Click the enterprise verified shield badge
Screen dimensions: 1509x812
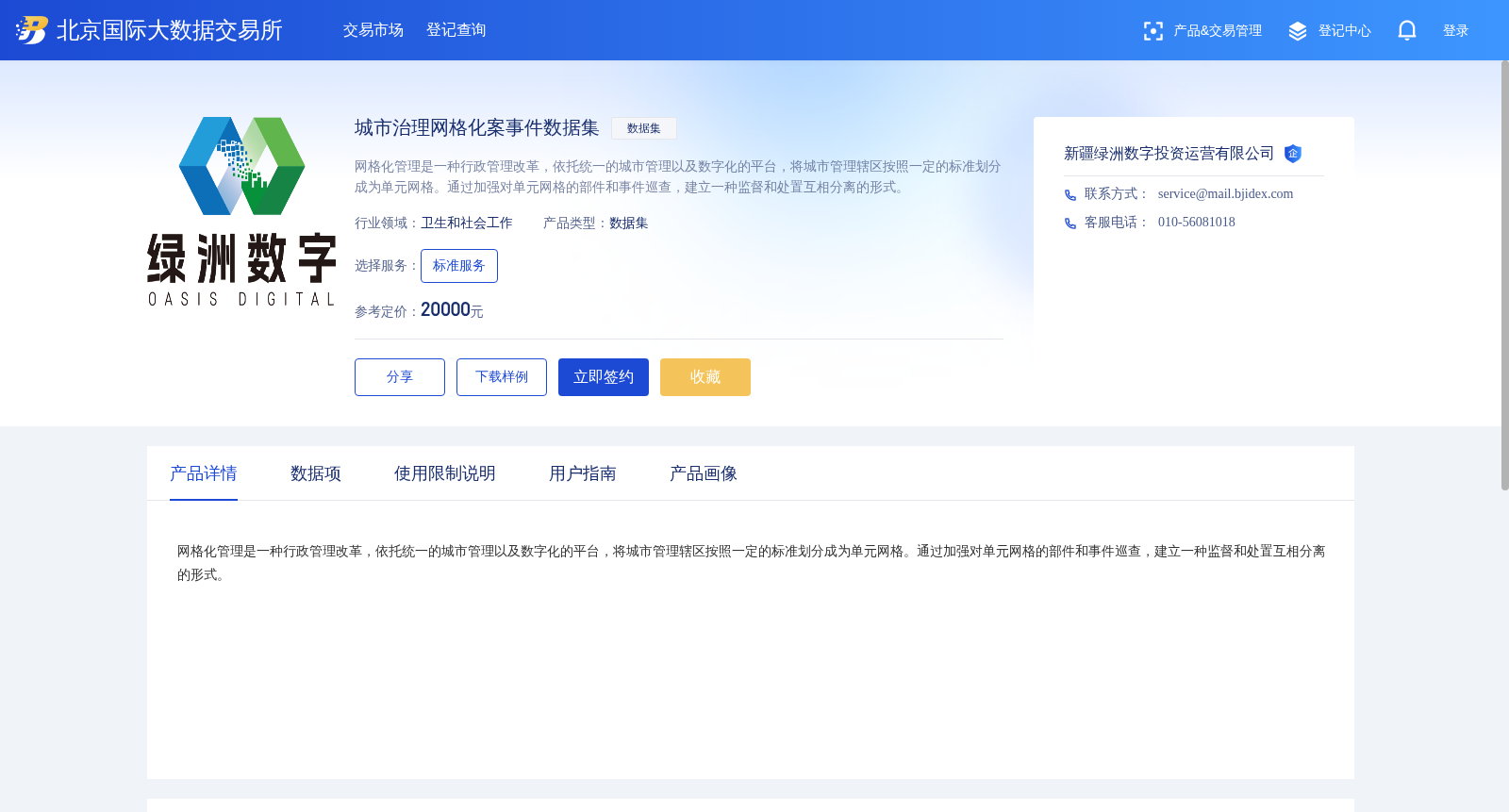pyautogui.click(x=1293, y=153)
